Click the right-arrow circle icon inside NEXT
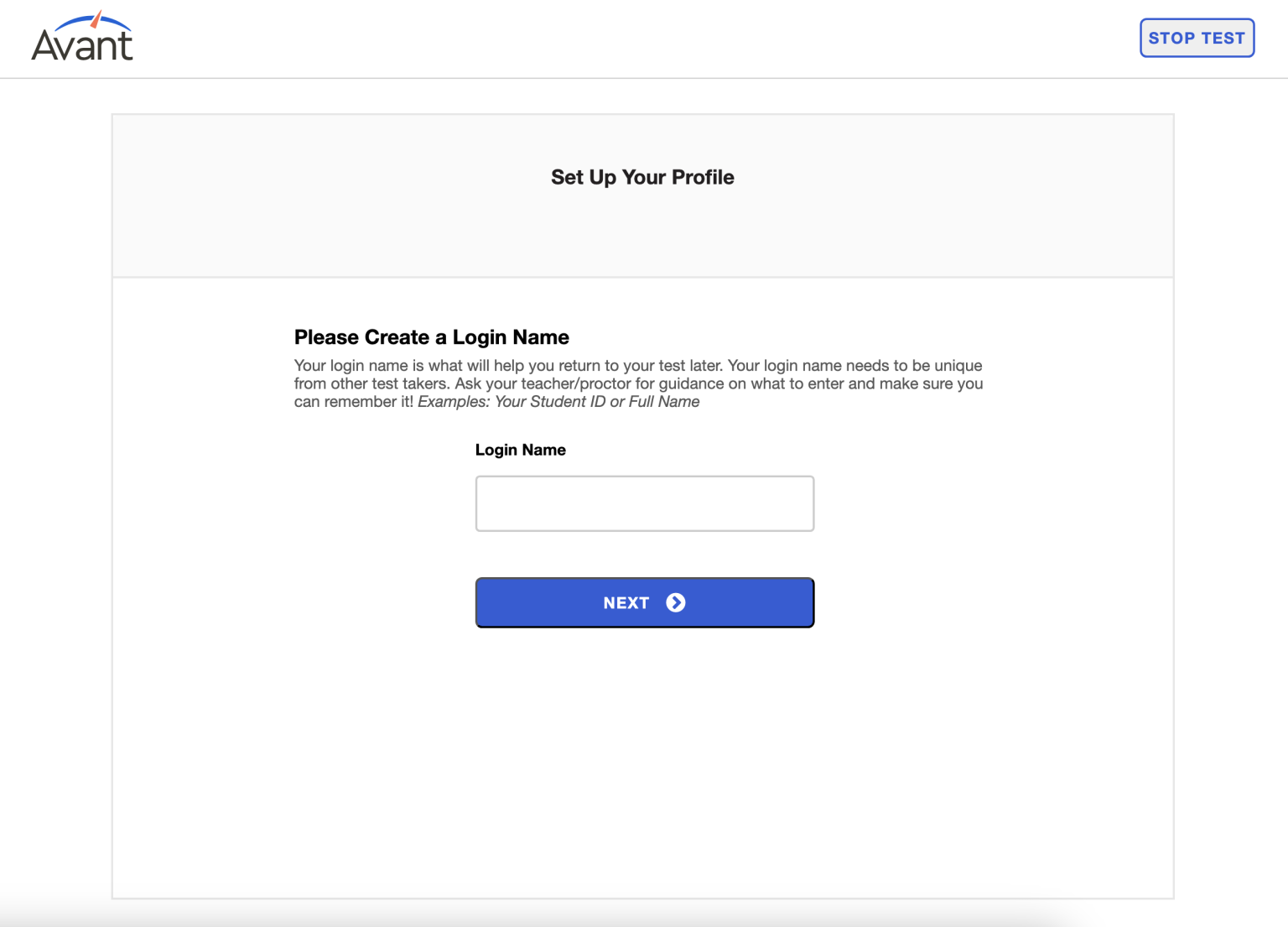Viewport: 1288px width, 927px height. 675,602
